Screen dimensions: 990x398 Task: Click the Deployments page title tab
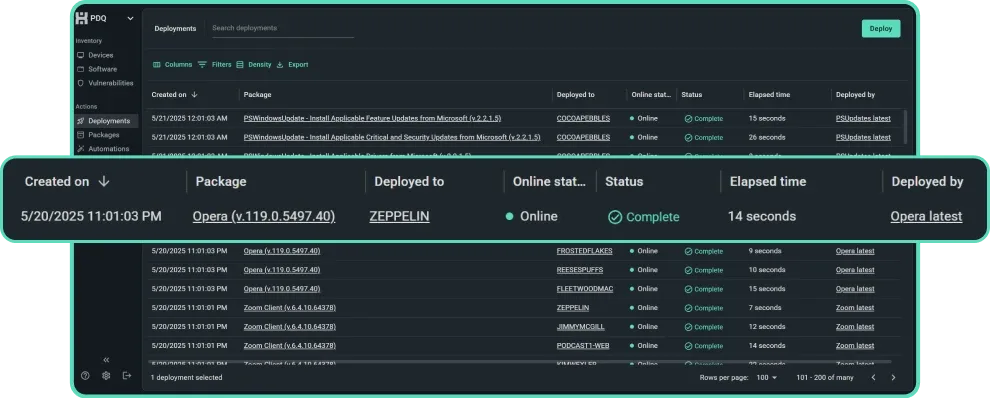(175, 28)
